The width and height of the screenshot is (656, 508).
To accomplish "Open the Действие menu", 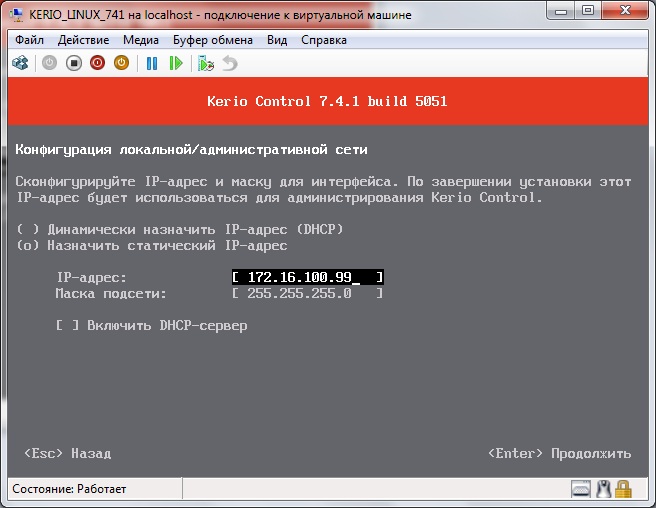I will pos(83,40).
